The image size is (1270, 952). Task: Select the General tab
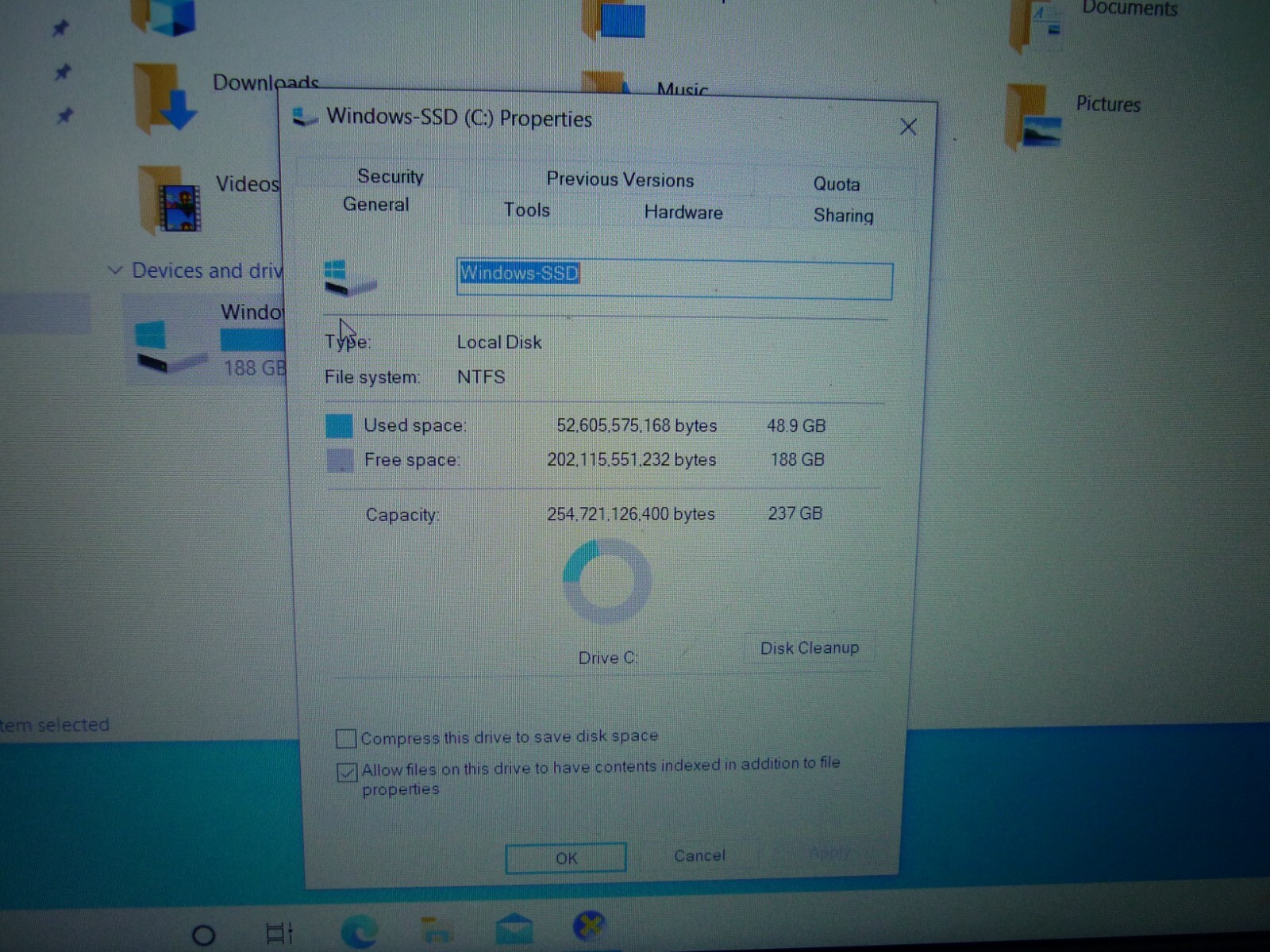tap(375, 205)
